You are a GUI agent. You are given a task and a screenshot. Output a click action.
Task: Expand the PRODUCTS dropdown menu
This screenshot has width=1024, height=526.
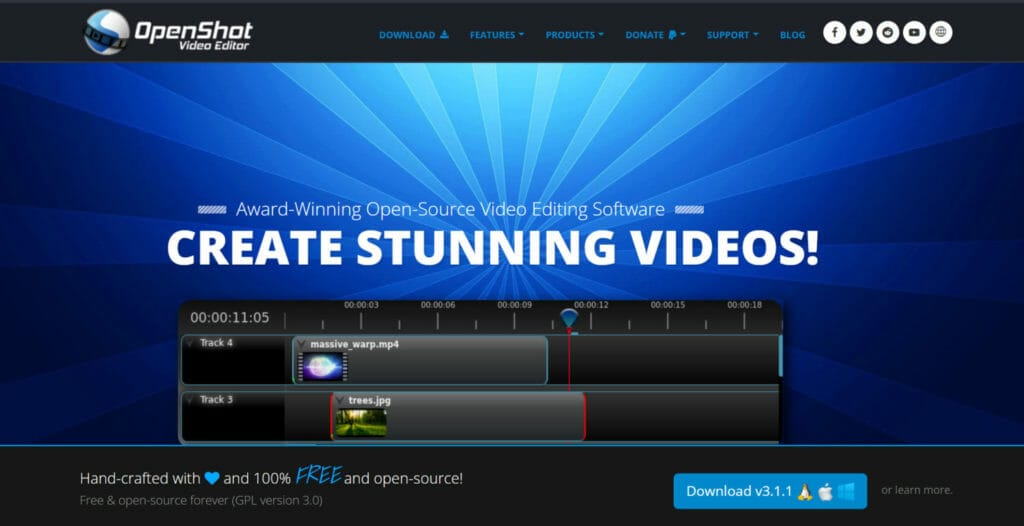tap(575, 35)
